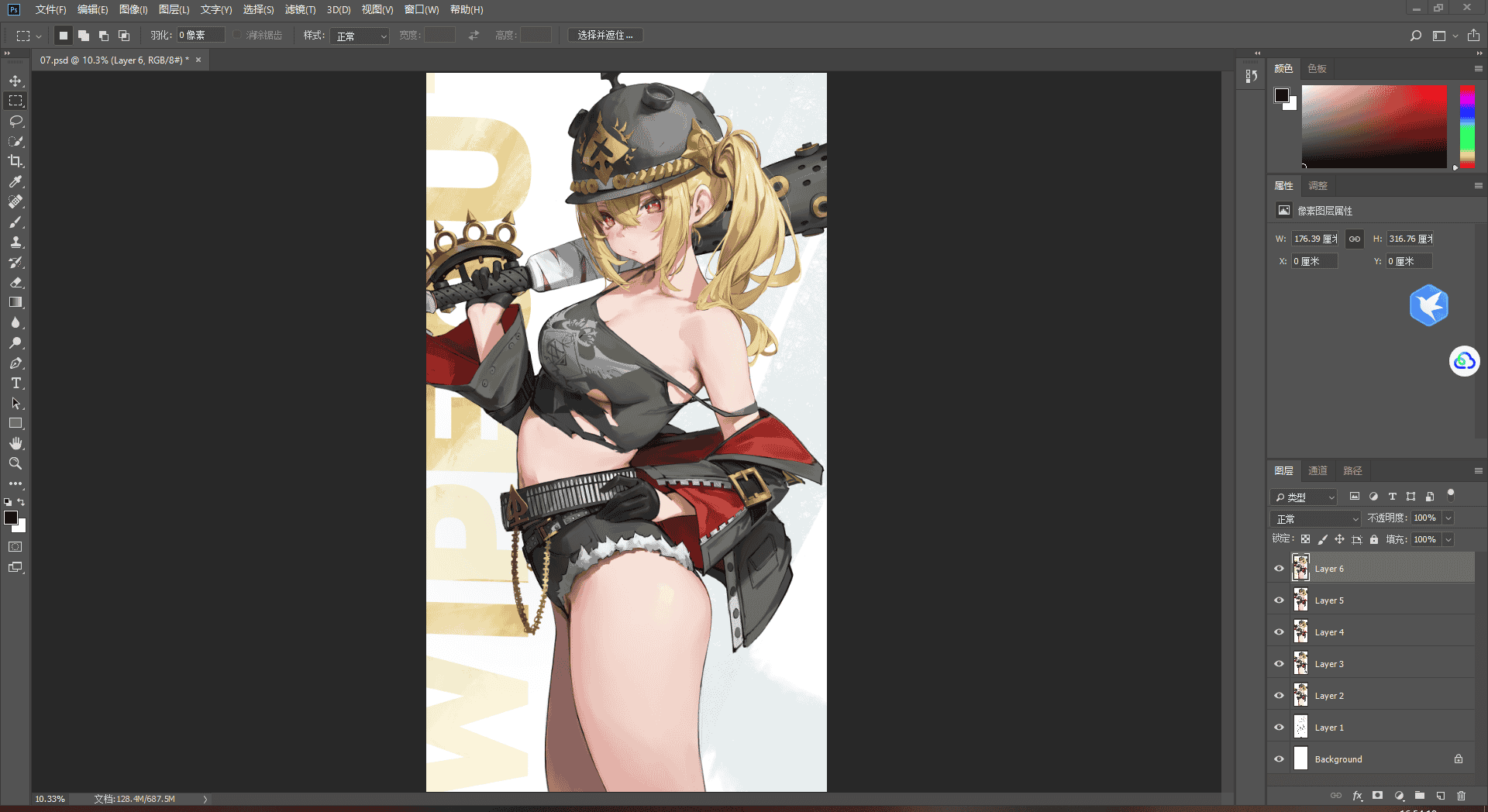Select the Crop tool
Image resolution: width=1488 pixels, height=812 pixels.
tap(15, 161)
